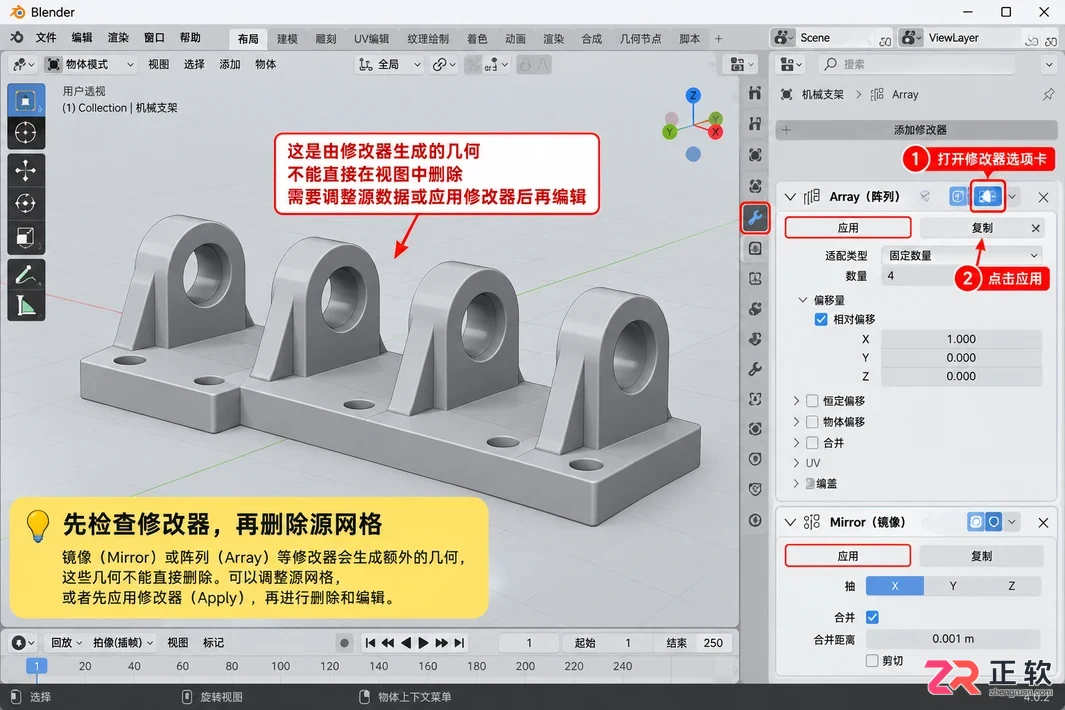The image size is (1065, 710).
Task: Enable Array 合并 checkbox
Action: (x=812, y=443)
